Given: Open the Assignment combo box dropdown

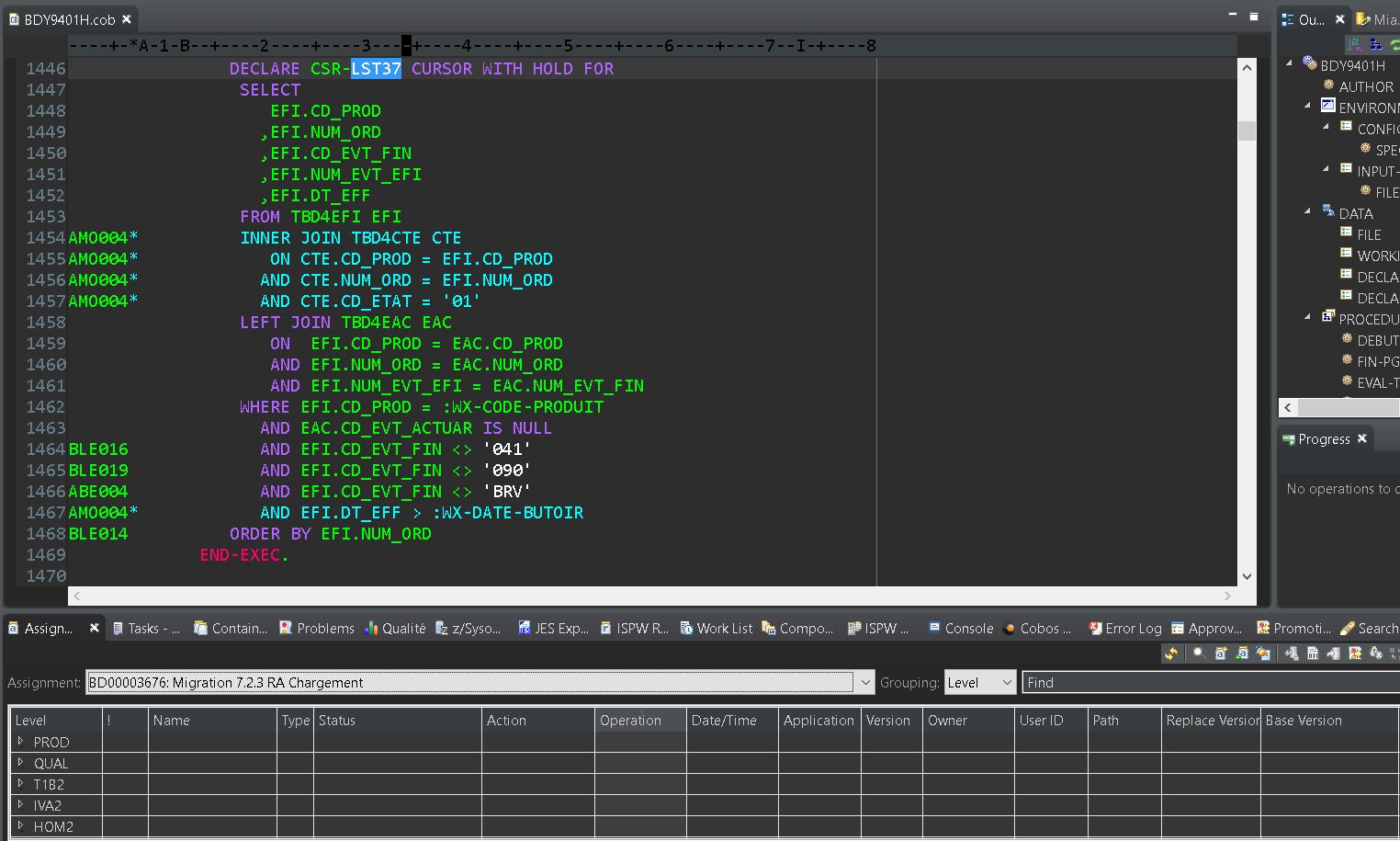Looking at the screenshot, I should pyautogui.click(x=864, y=682).
